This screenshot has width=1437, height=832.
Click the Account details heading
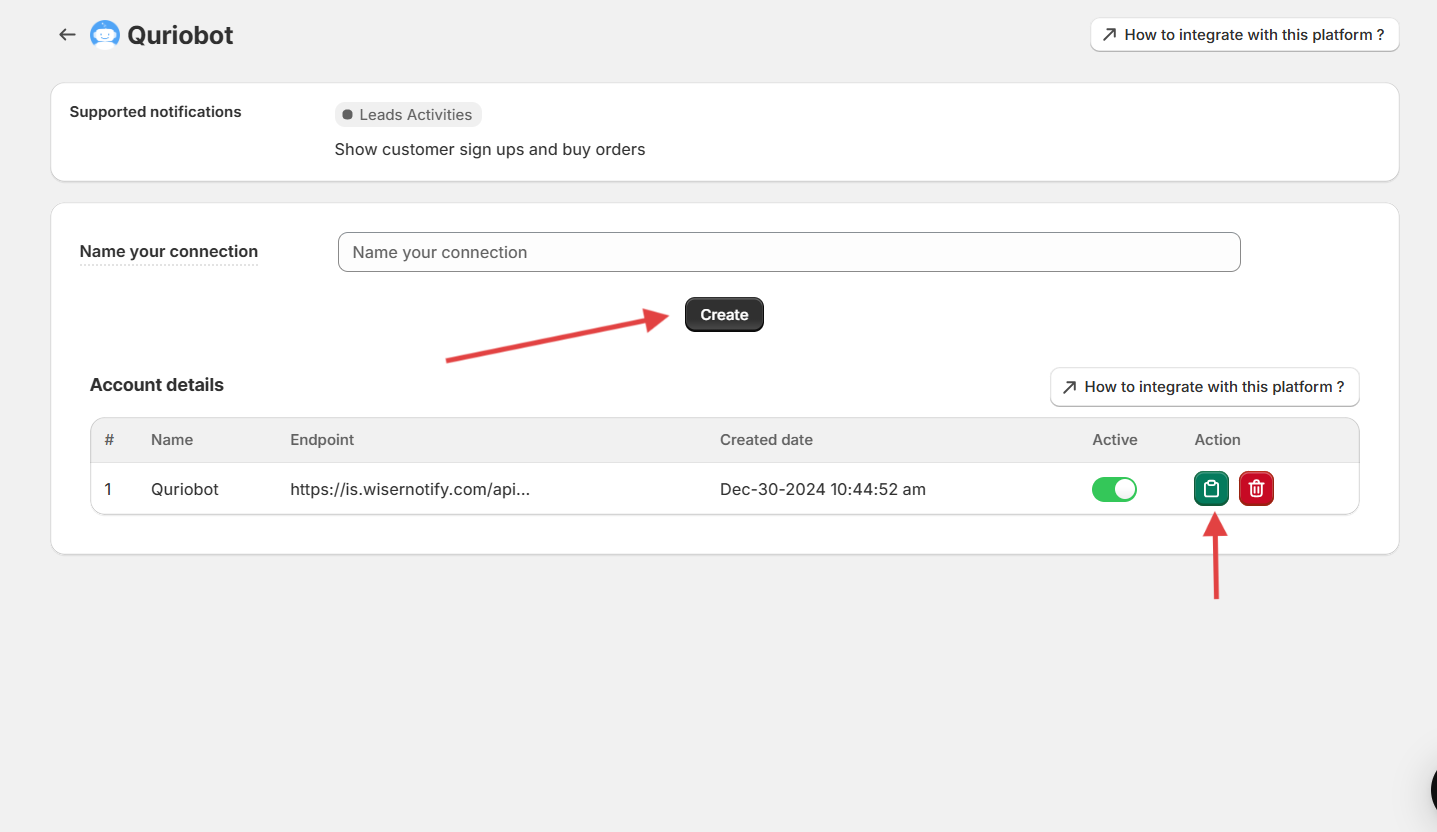click(x=157, y=385)
